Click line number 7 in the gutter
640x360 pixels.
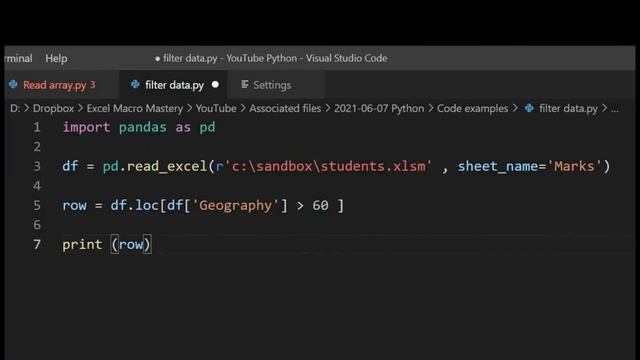coord(37,244)
